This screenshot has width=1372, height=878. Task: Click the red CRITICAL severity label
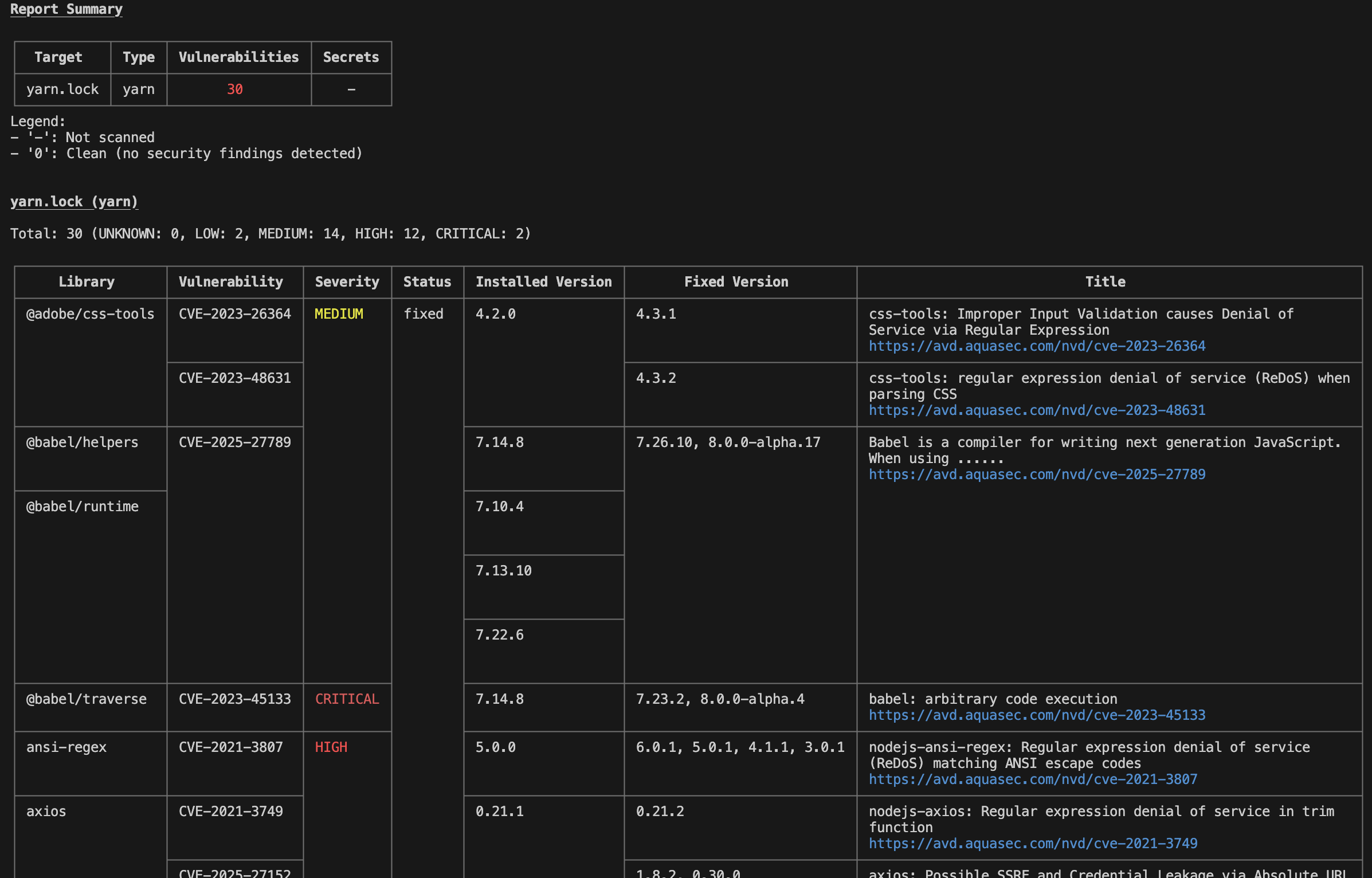point(347,699)
